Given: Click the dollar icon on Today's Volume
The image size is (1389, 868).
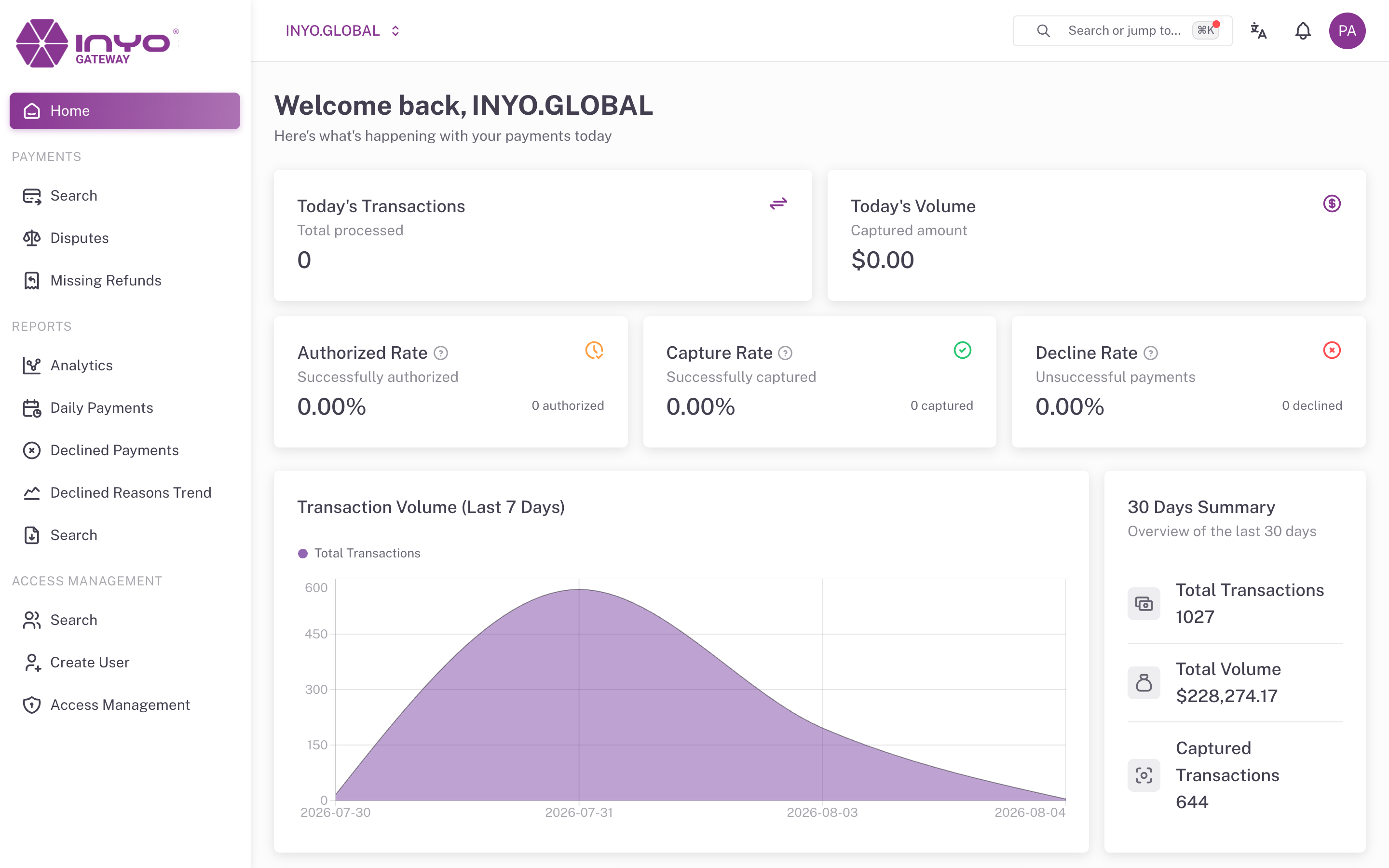Looking at the screenshot, I should pos(1332,204).
